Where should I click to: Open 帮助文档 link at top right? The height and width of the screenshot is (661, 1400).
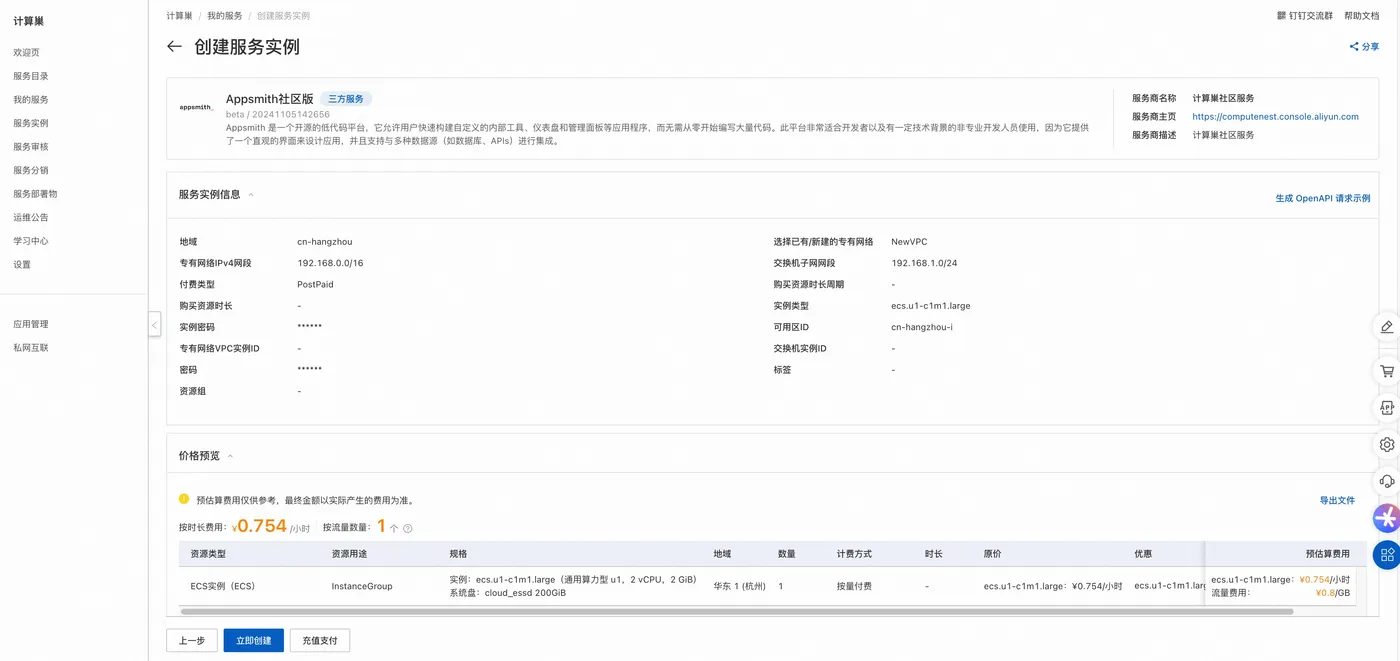[x=1361, y=16]
